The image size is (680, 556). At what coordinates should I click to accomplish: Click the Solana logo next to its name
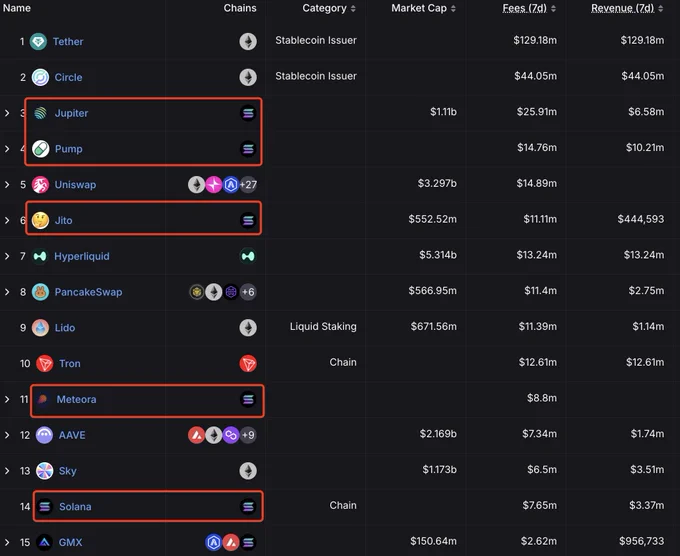[45, 507]
